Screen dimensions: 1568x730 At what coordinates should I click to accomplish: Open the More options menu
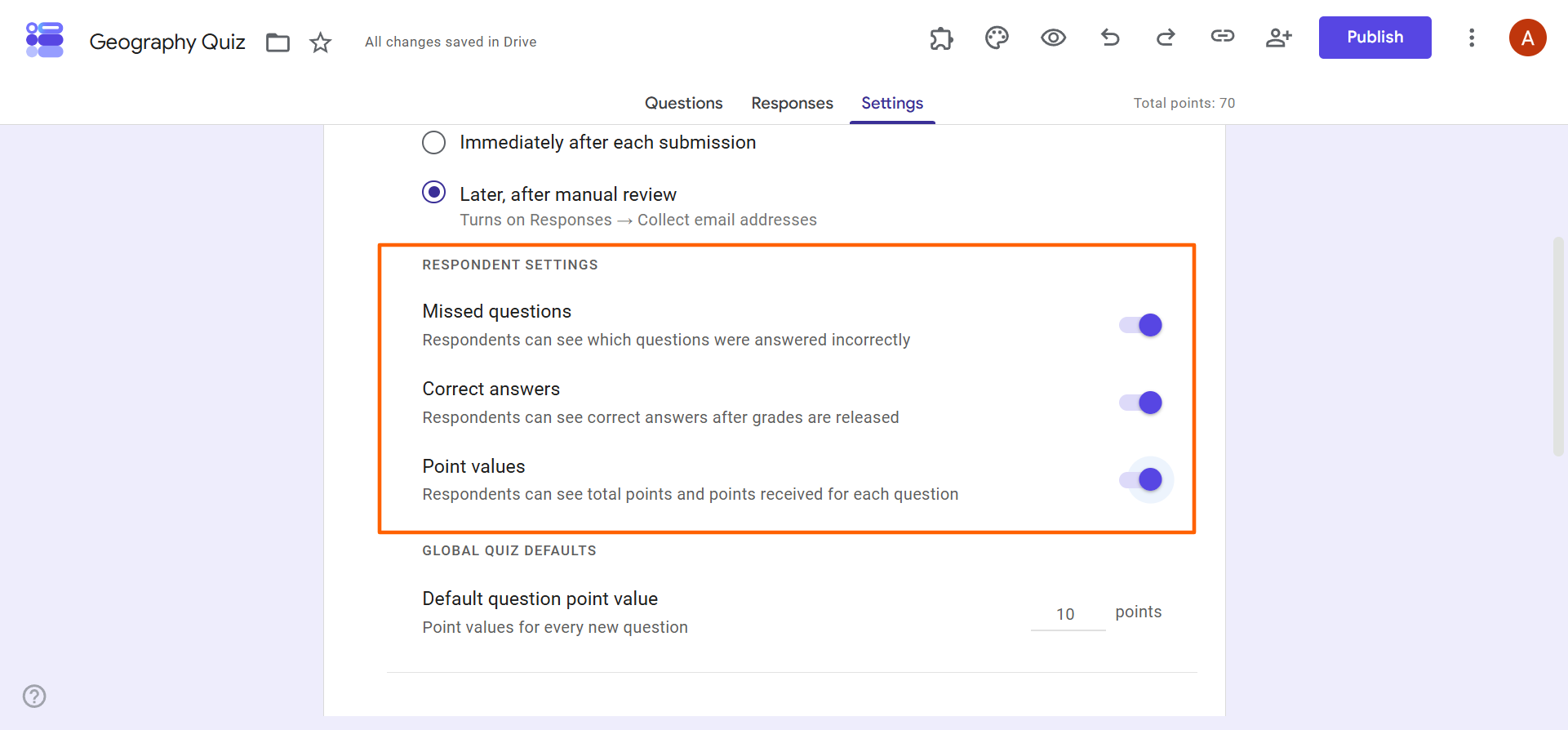[x=1472, y=38]
